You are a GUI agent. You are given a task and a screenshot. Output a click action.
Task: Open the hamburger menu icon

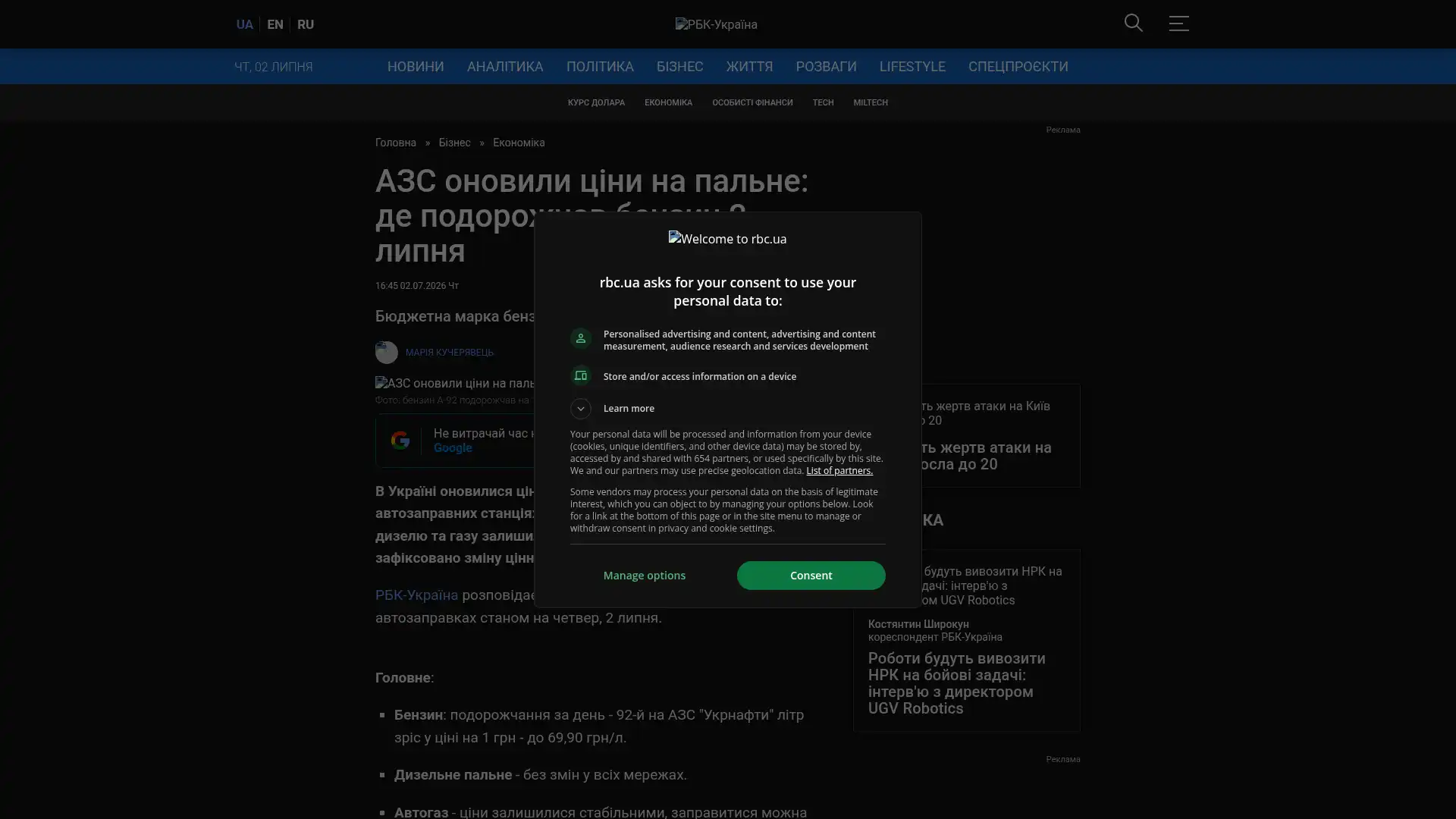click(x=1178, y=24)
